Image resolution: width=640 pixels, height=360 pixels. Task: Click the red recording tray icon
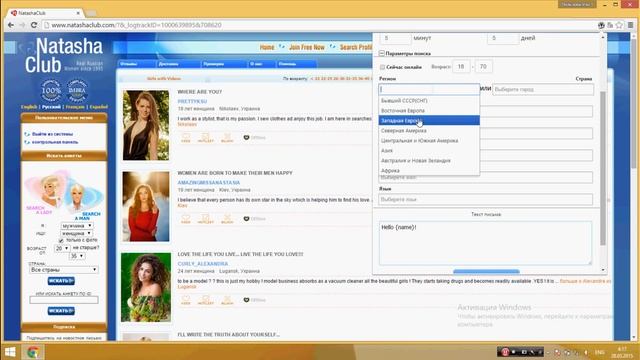505,352
